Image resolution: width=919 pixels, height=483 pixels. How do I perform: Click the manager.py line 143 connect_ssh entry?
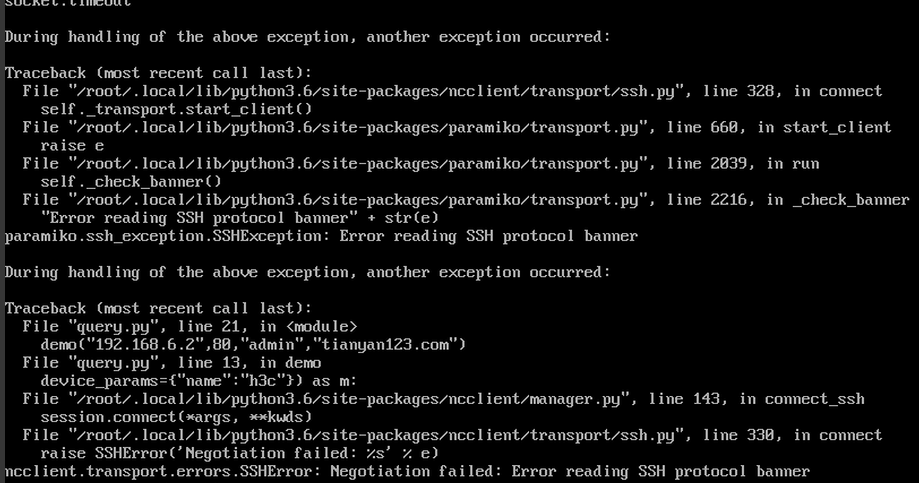coord(443,398)
